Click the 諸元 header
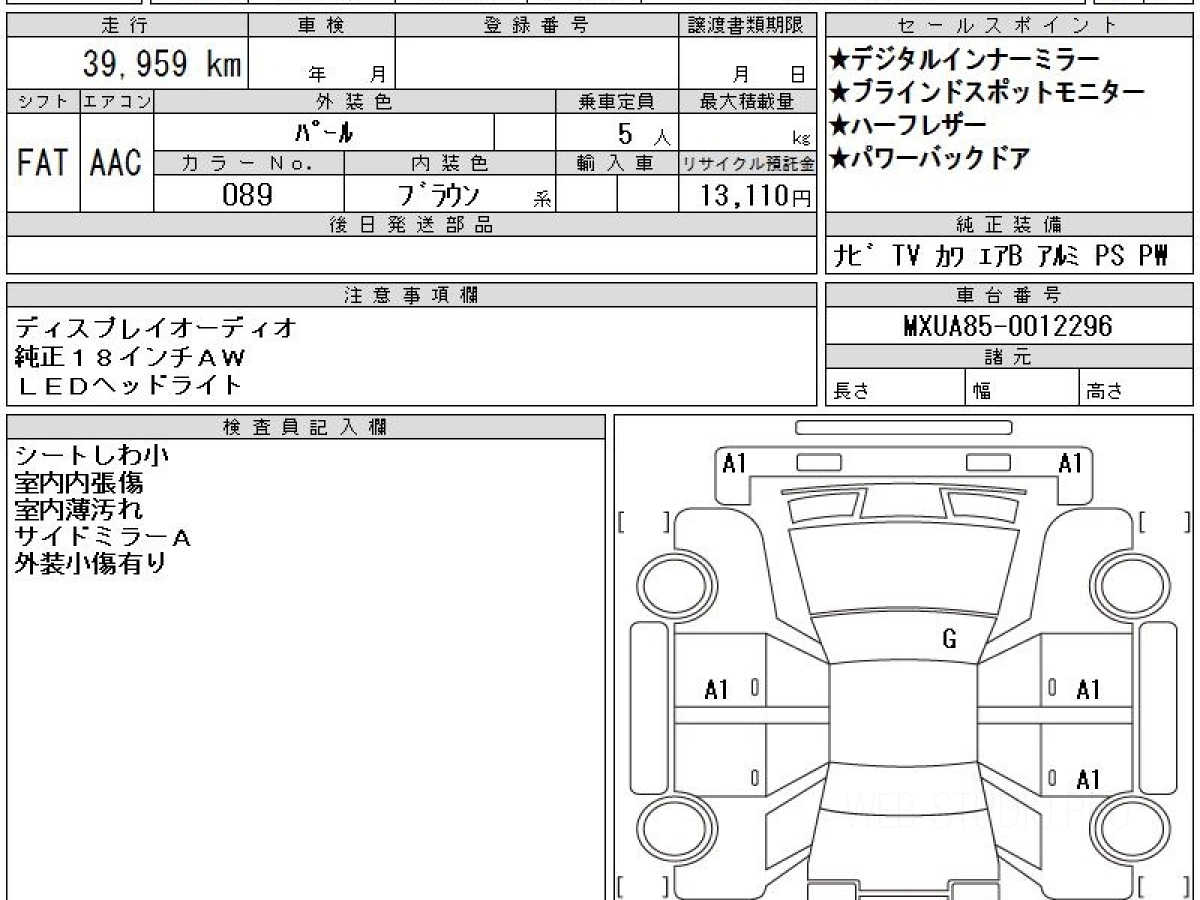The height and width of the screenshot is (900, 1200). coord(1009,357)
